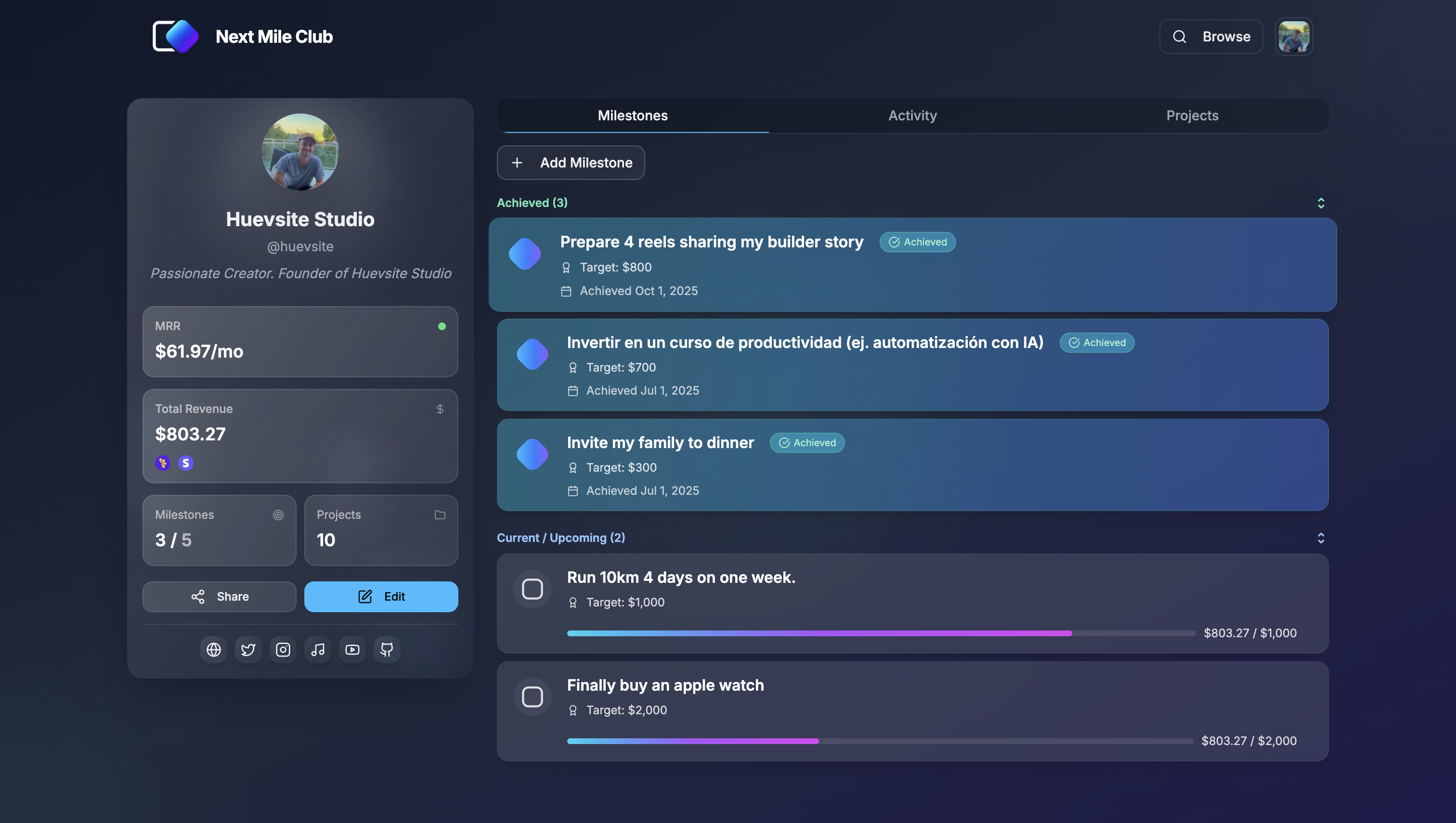Click the Add Milestone button
Viewport: 1456px width, 823px height.
pyautogui.click(x=571, y=163)
